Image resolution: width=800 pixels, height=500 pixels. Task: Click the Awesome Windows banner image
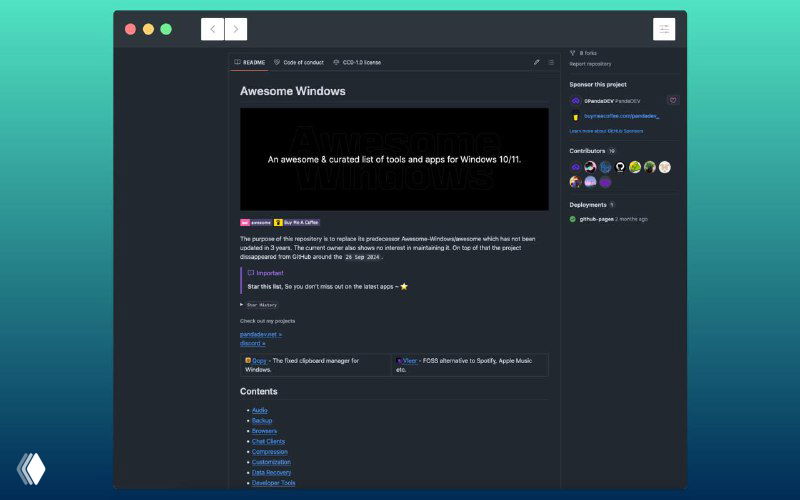click(394, 159)
